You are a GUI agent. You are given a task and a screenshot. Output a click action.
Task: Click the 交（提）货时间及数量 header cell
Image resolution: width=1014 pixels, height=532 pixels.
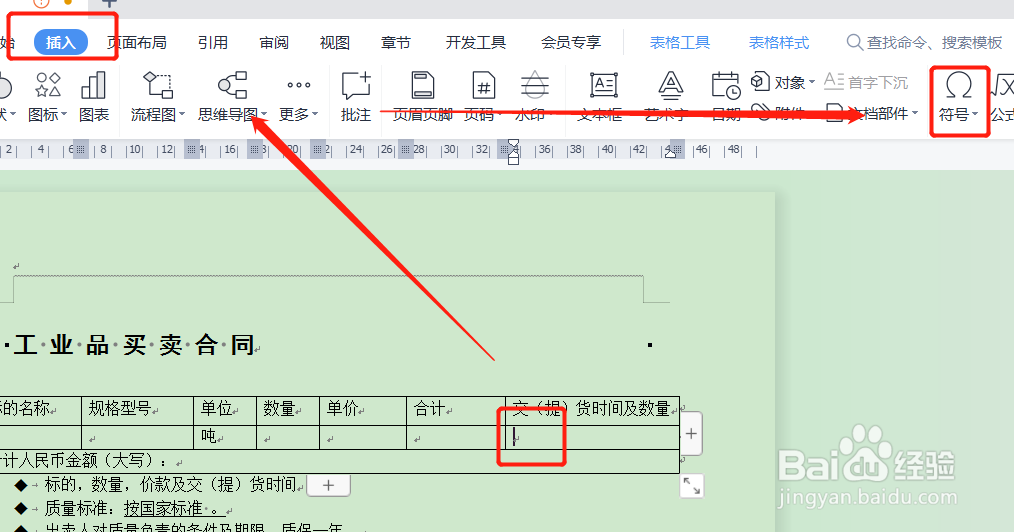click(x=592, y=409)
